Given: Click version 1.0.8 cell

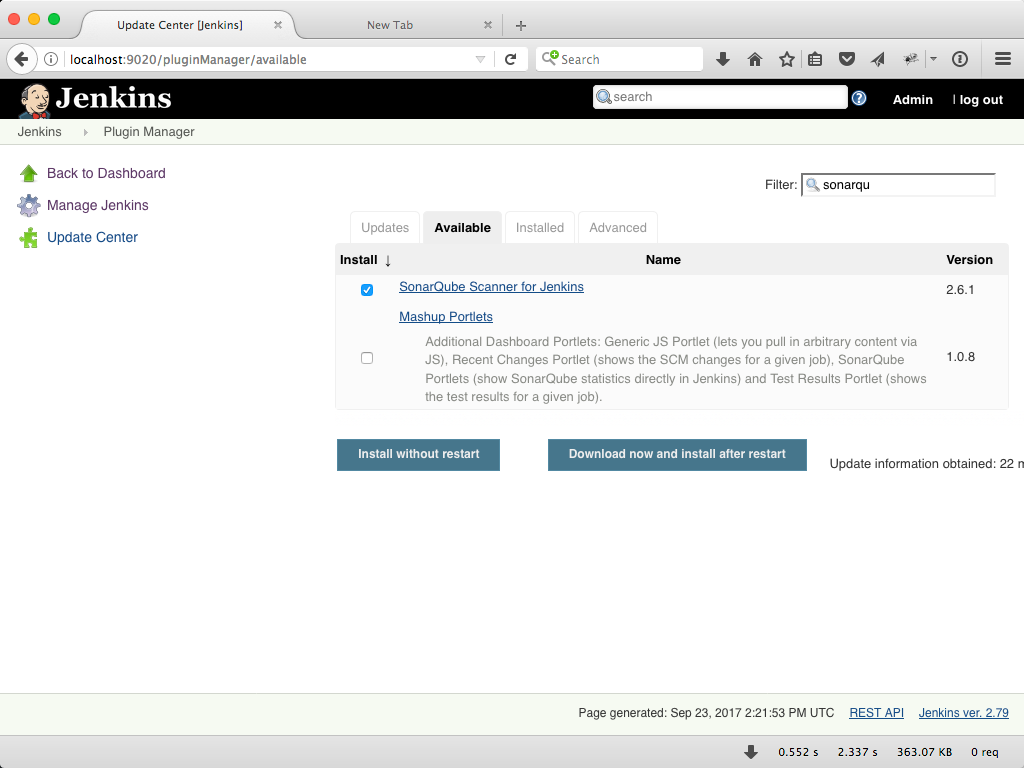Looking at the screenshot, I should [x=961, y=357].
